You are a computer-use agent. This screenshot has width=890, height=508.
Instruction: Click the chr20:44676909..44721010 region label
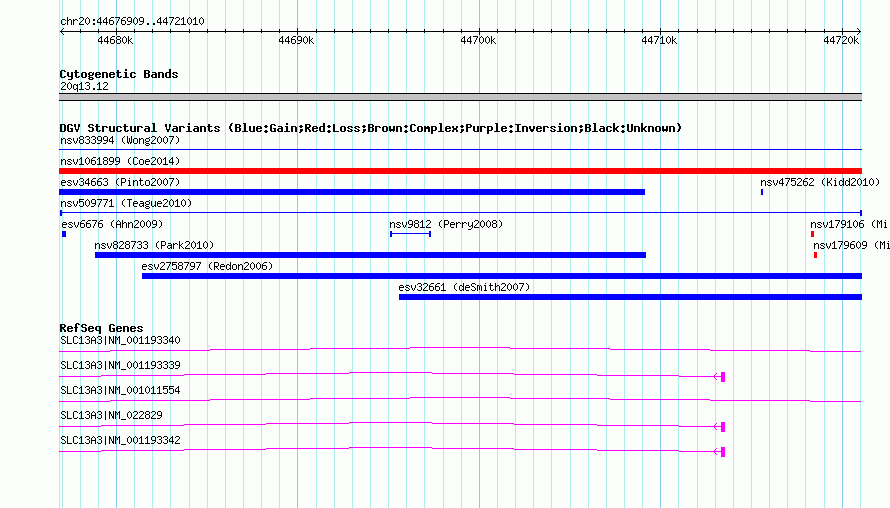coord(132,21)
